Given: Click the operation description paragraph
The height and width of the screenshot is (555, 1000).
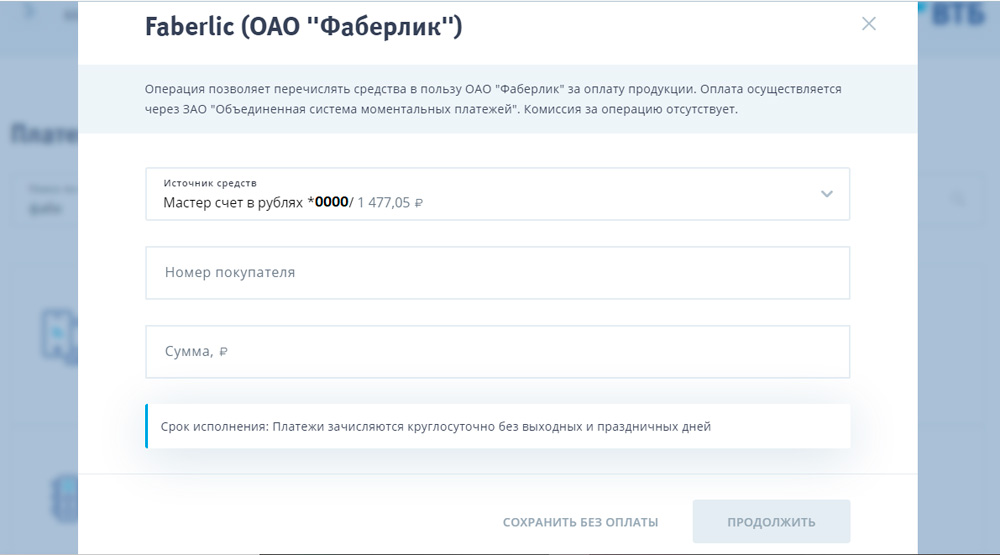Looking at the screenshot, I should tap(493, 99).
